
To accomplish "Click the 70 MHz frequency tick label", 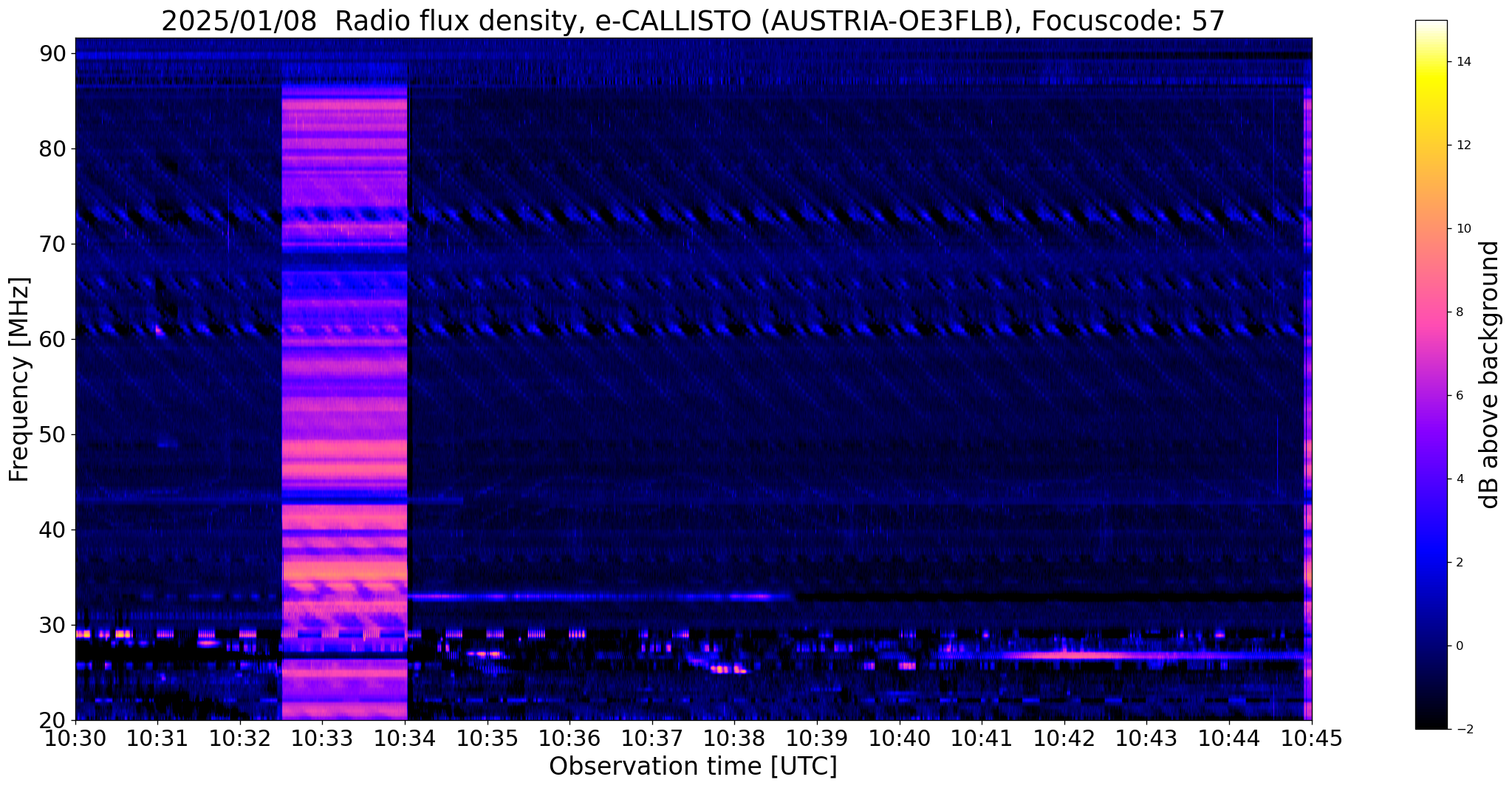I will [52, 244].
